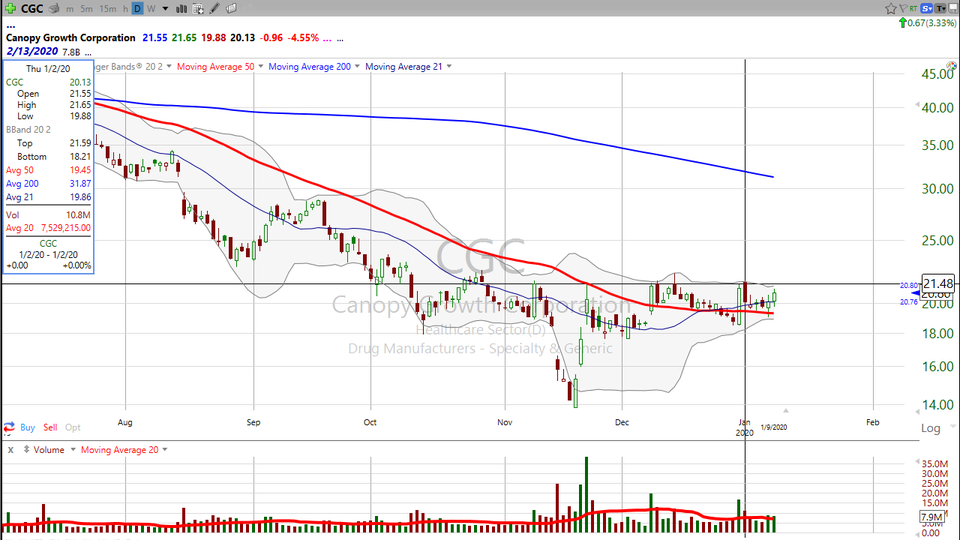Switch to hourly time frame
960x540 pixels.
(x=125, y=9)
